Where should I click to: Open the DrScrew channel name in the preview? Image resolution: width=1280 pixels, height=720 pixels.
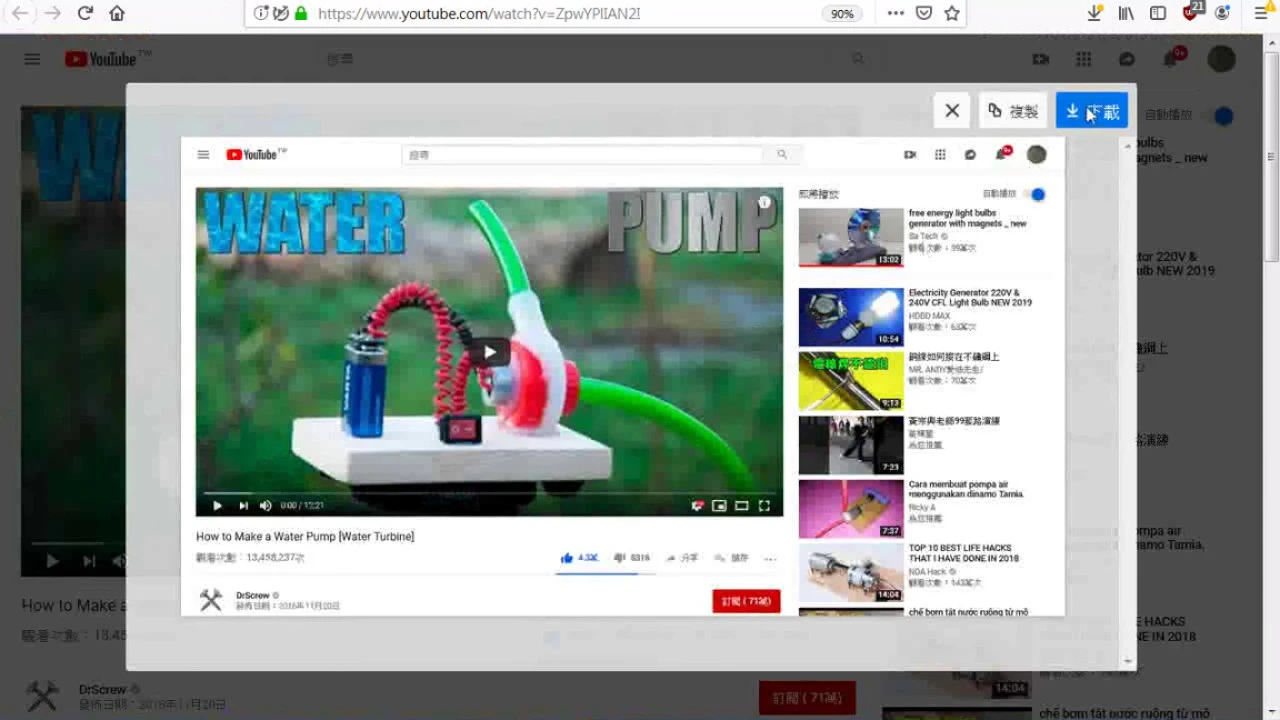(253, 595)
